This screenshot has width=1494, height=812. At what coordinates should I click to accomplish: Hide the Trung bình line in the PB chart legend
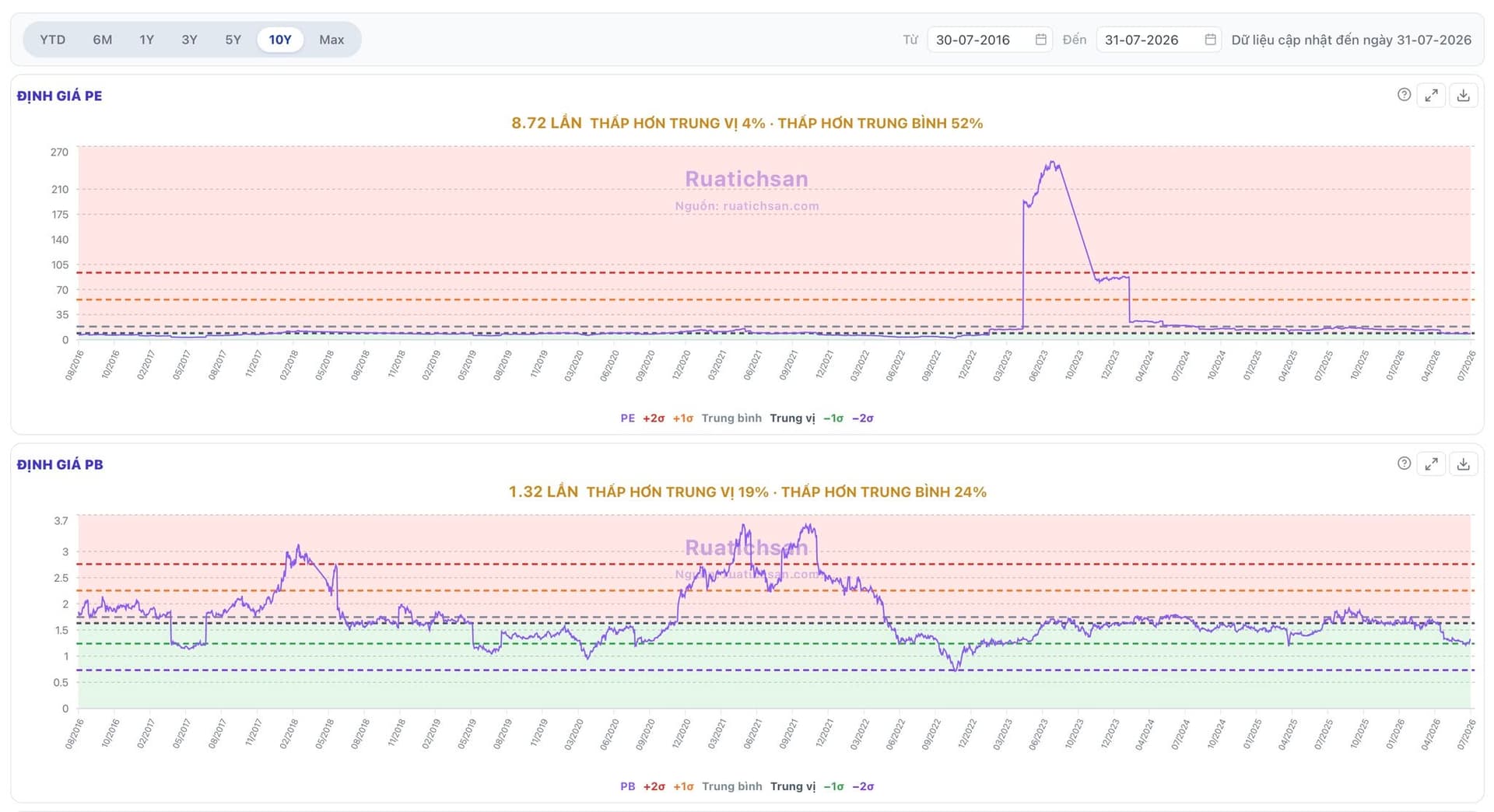732,786
